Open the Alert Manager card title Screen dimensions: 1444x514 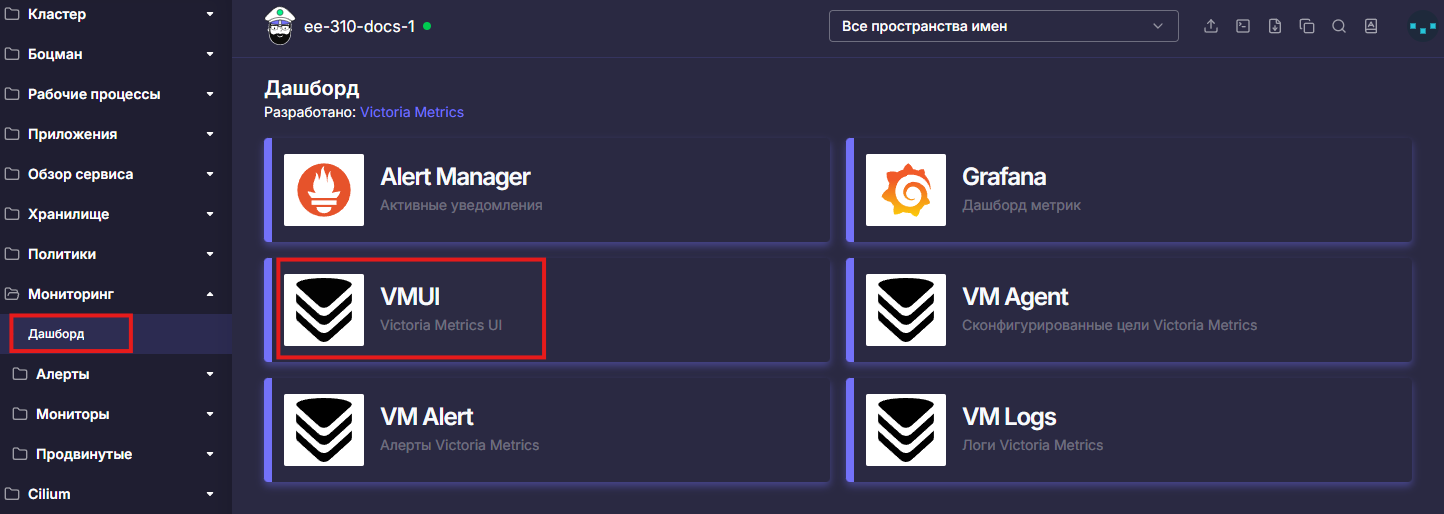455,177
